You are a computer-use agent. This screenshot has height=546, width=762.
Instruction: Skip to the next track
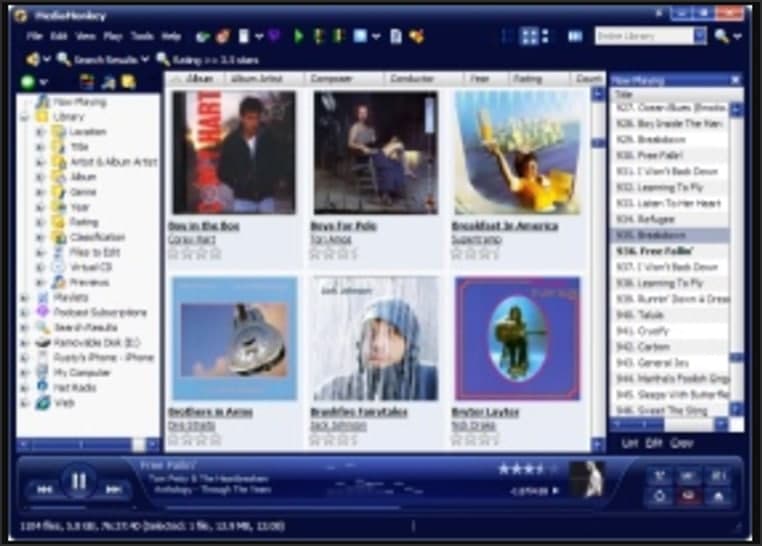point(114,489)
